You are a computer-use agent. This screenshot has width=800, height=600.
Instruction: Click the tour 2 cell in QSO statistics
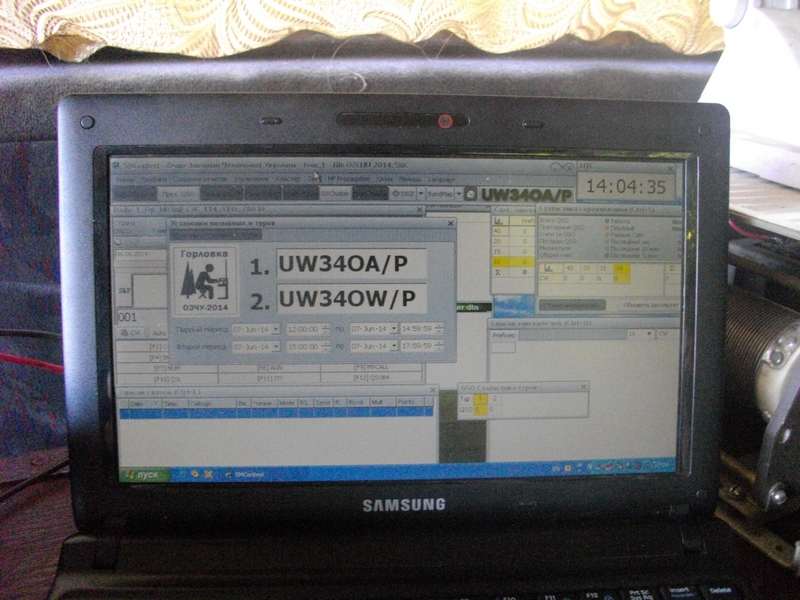[x=493, y=398]
